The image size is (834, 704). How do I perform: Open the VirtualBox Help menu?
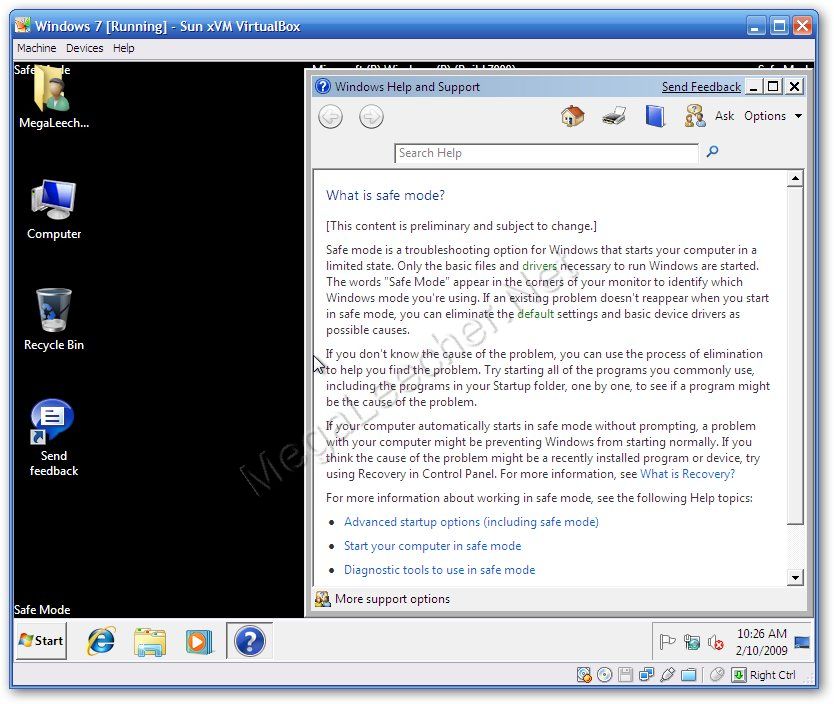coord(123,48)
